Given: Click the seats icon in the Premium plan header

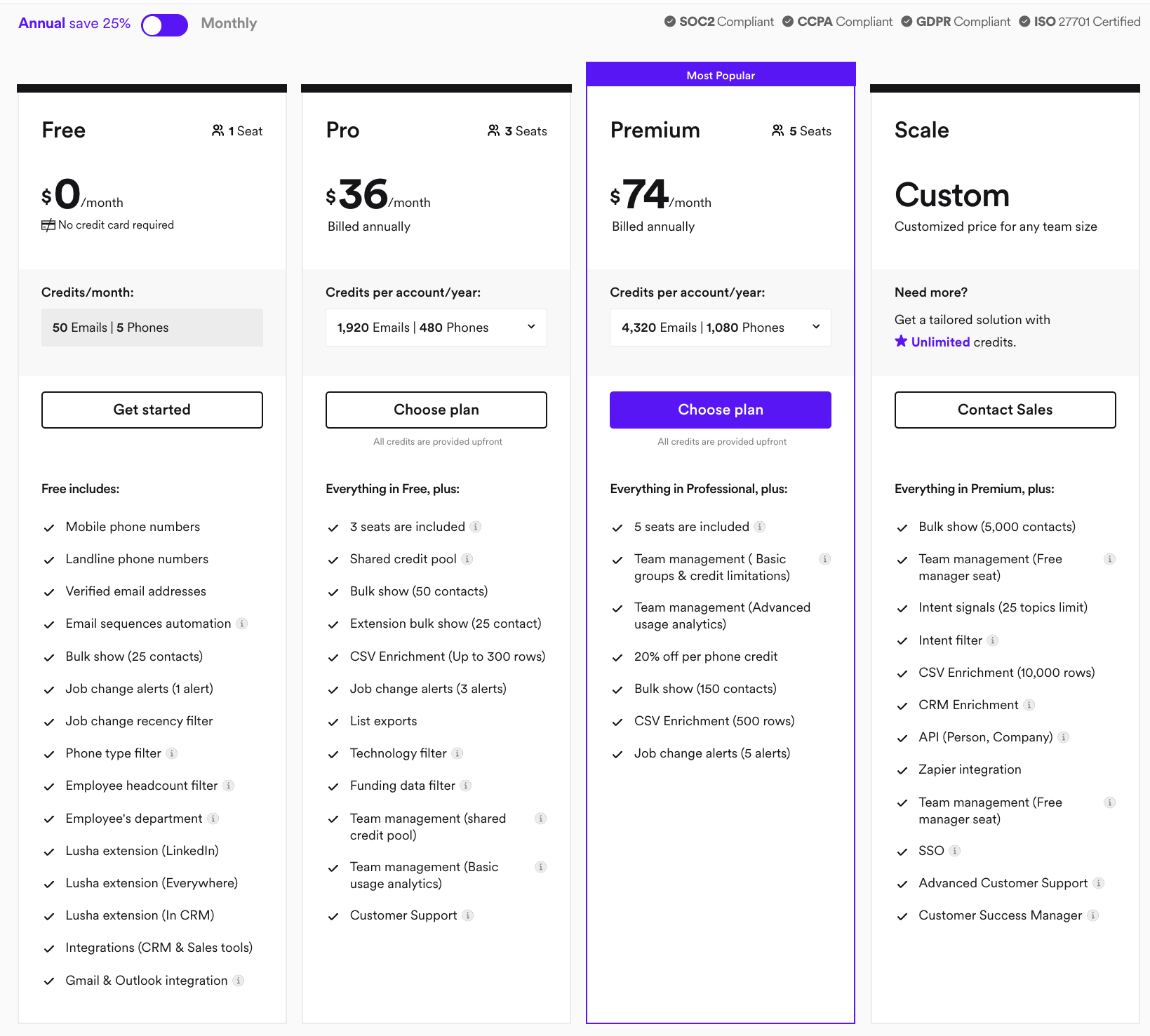Looking at the screenshot, I should [x=777, y=130].
